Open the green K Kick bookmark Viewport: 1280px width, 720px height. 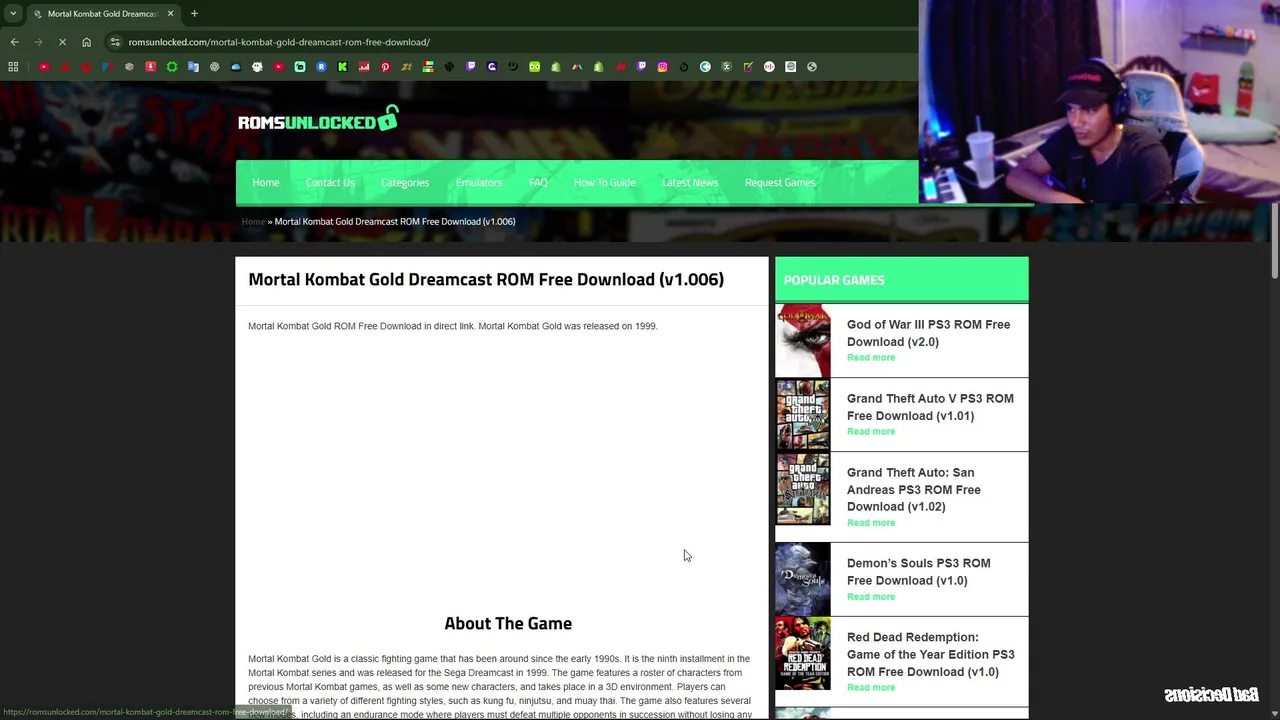342,67
